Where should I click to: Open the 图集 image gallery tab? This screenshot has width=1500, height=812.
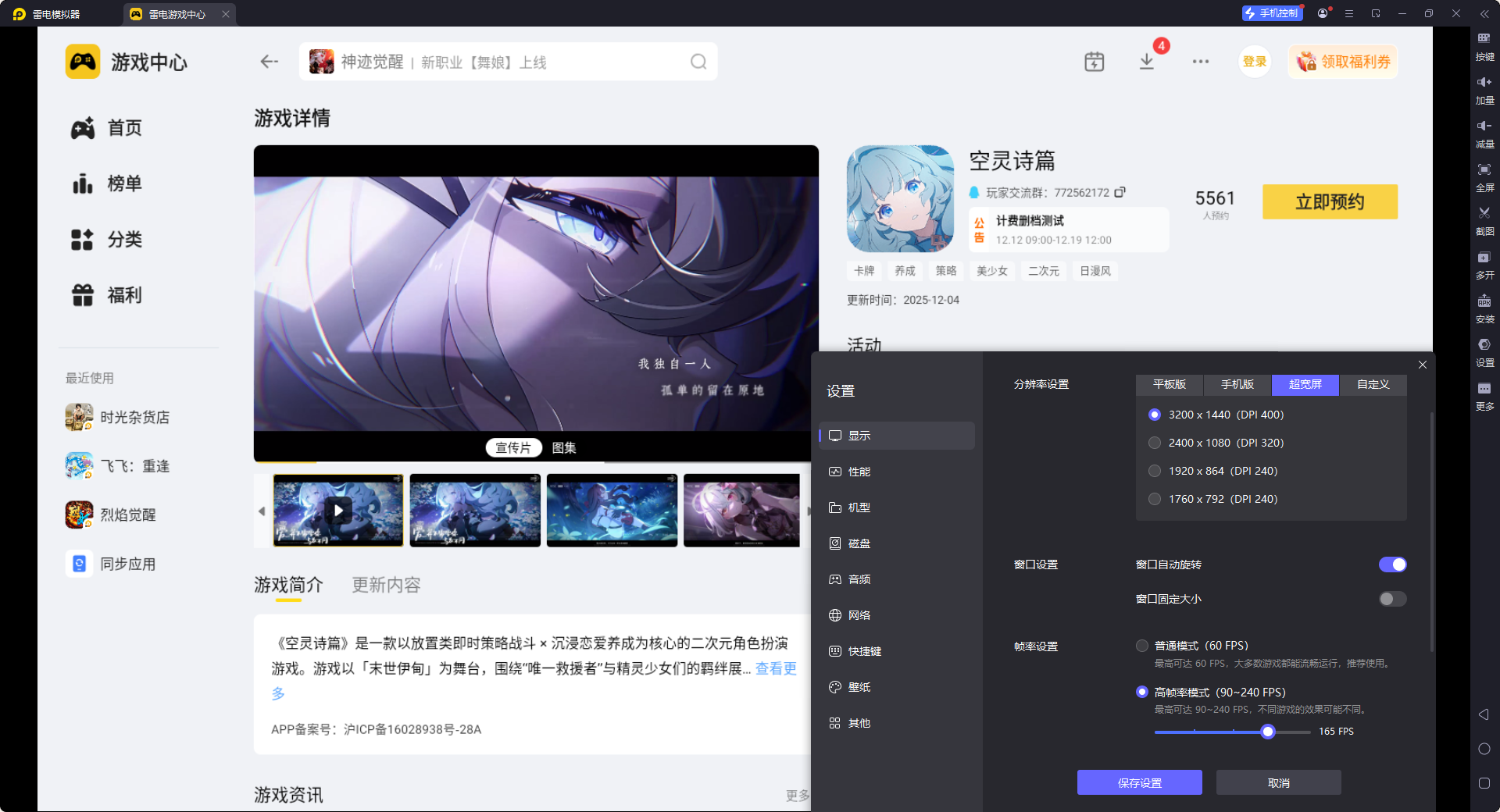click(x=564, y=447)
